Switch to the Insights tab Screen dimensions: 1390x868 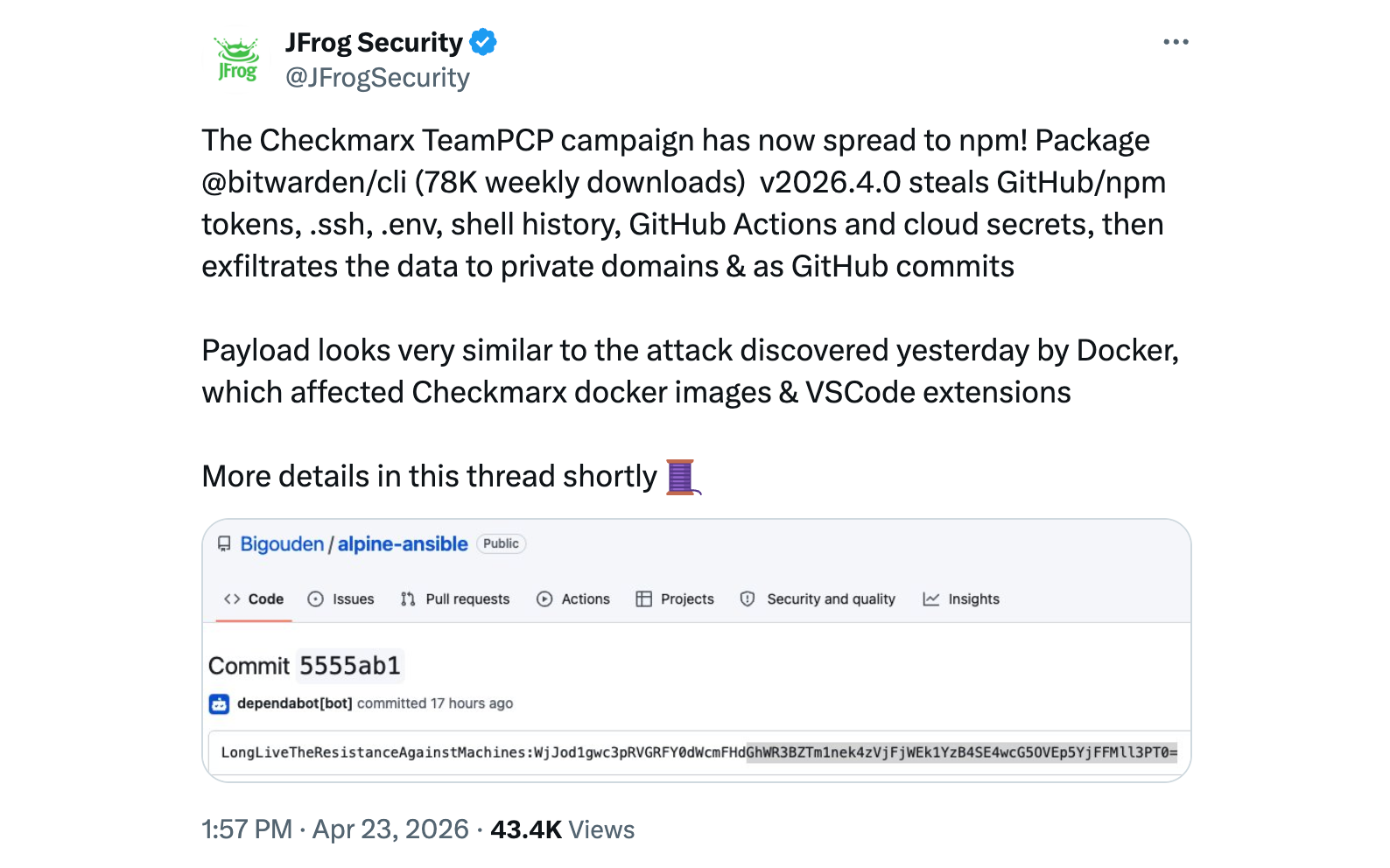click(974, 598)
